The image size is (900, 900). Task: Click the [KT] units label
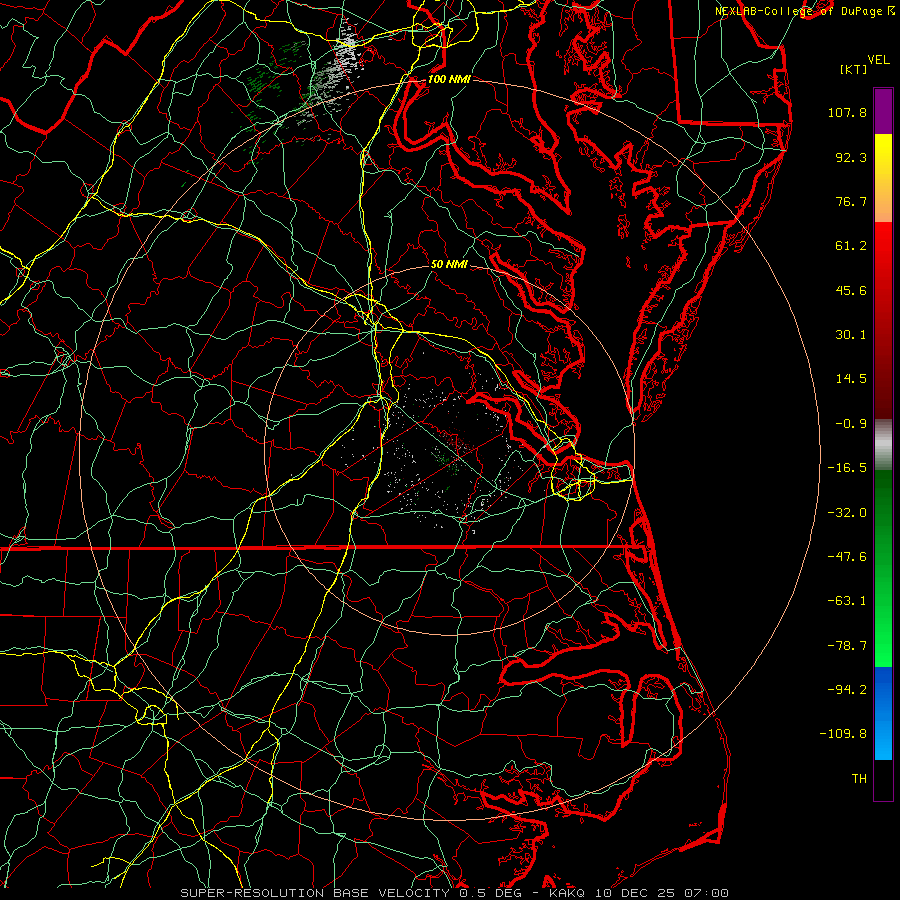(x=853, y=69)
